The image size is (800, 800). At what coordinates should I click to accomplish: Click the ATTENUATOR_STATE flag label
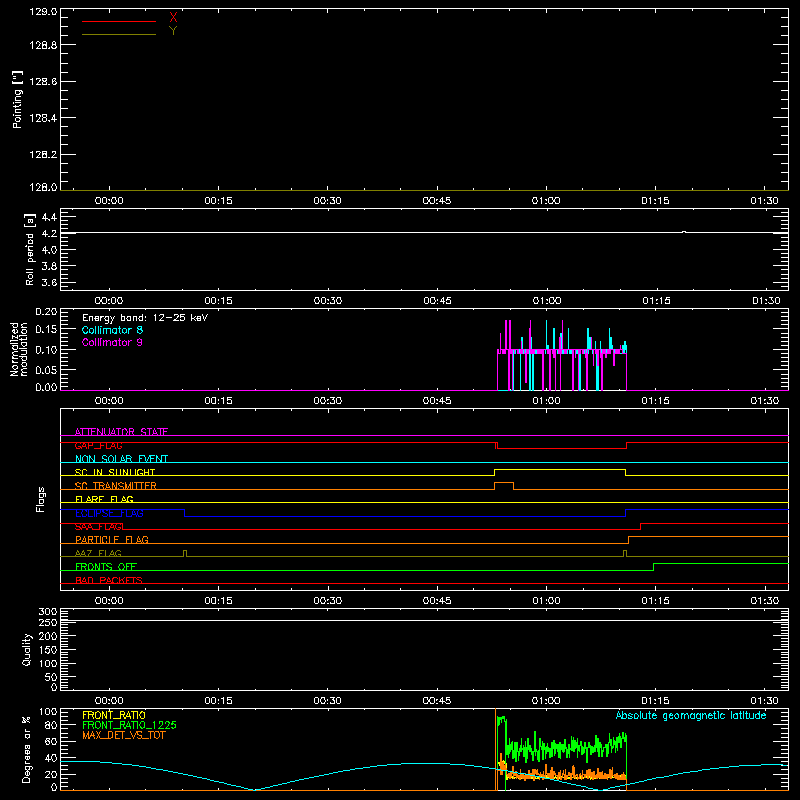click(x=121, y=432)
